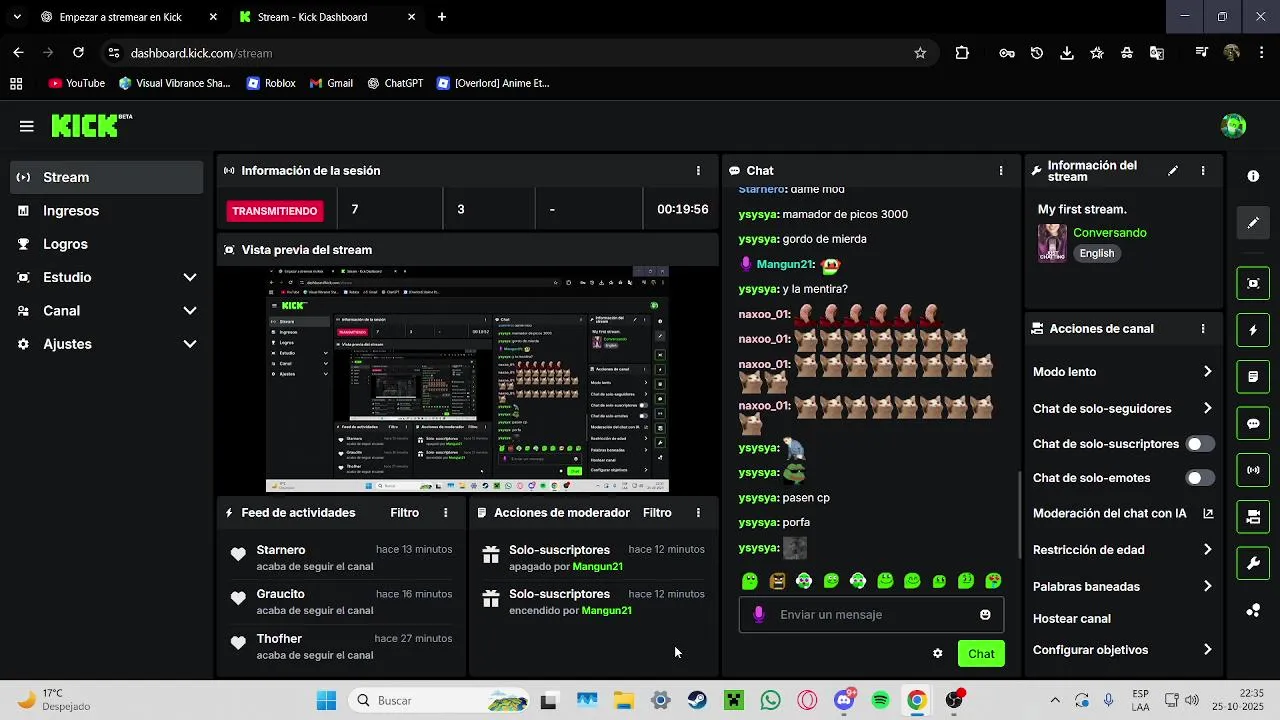Toggle Chat de solo-emotes switch
1280x720 pixels.
tap(1200, 478)
